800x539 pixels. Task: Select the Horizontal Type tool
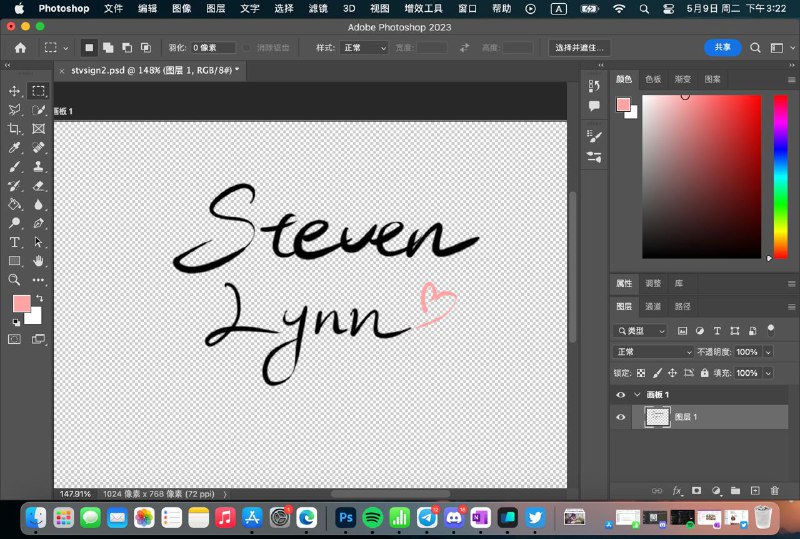point(15,242)
